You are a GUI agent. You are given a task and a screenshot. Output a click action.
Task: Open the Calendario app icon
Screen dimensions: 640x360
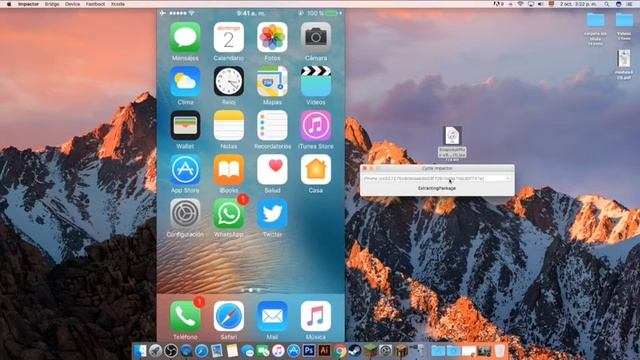pos(229,38)
